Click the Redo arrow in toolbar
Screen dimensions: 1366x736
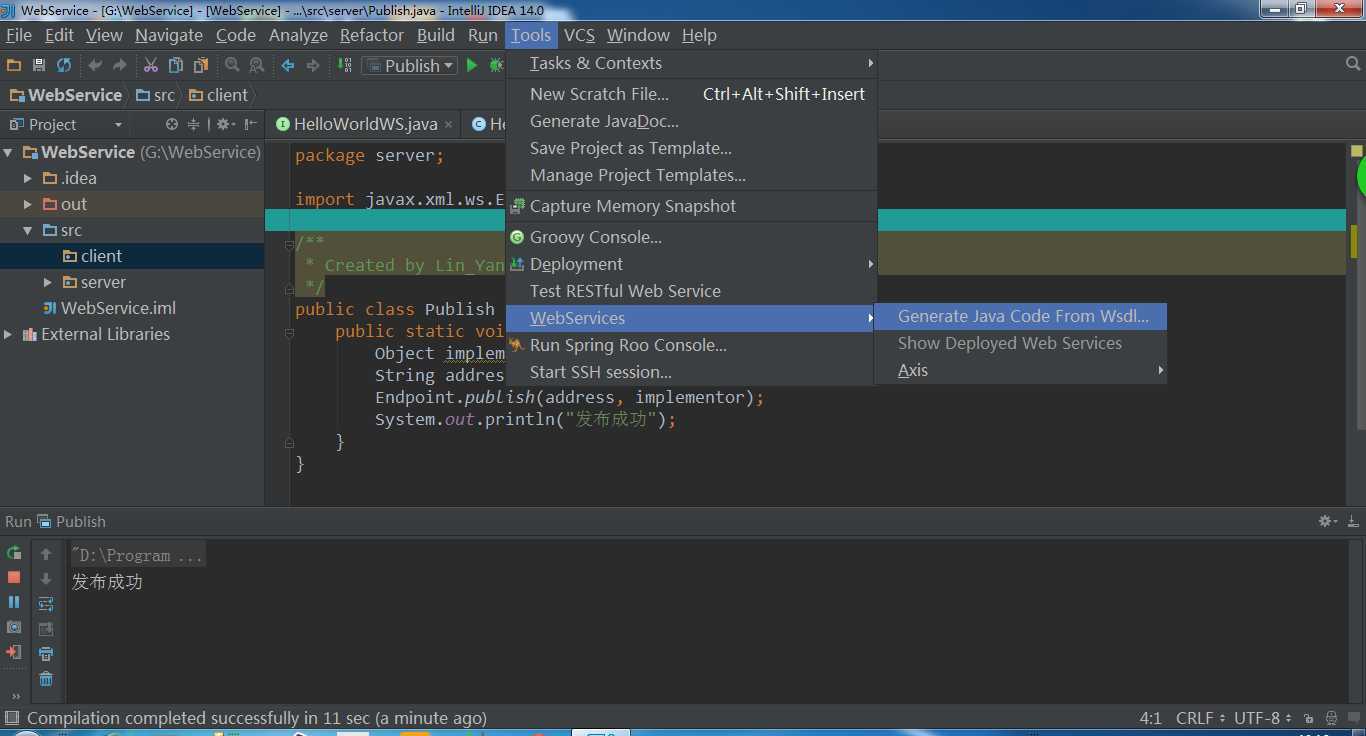120,65
